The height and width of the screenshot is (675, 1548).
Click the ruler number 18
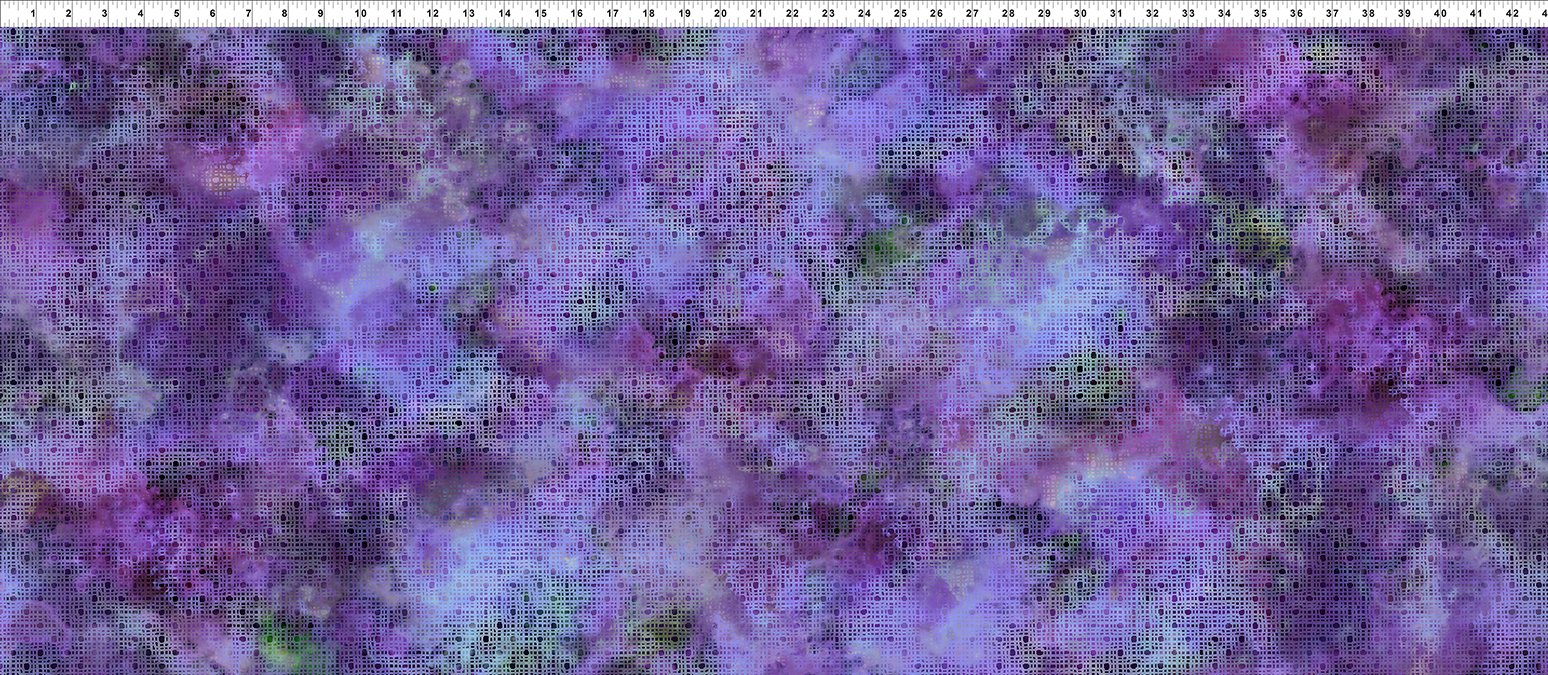[648, 14]
